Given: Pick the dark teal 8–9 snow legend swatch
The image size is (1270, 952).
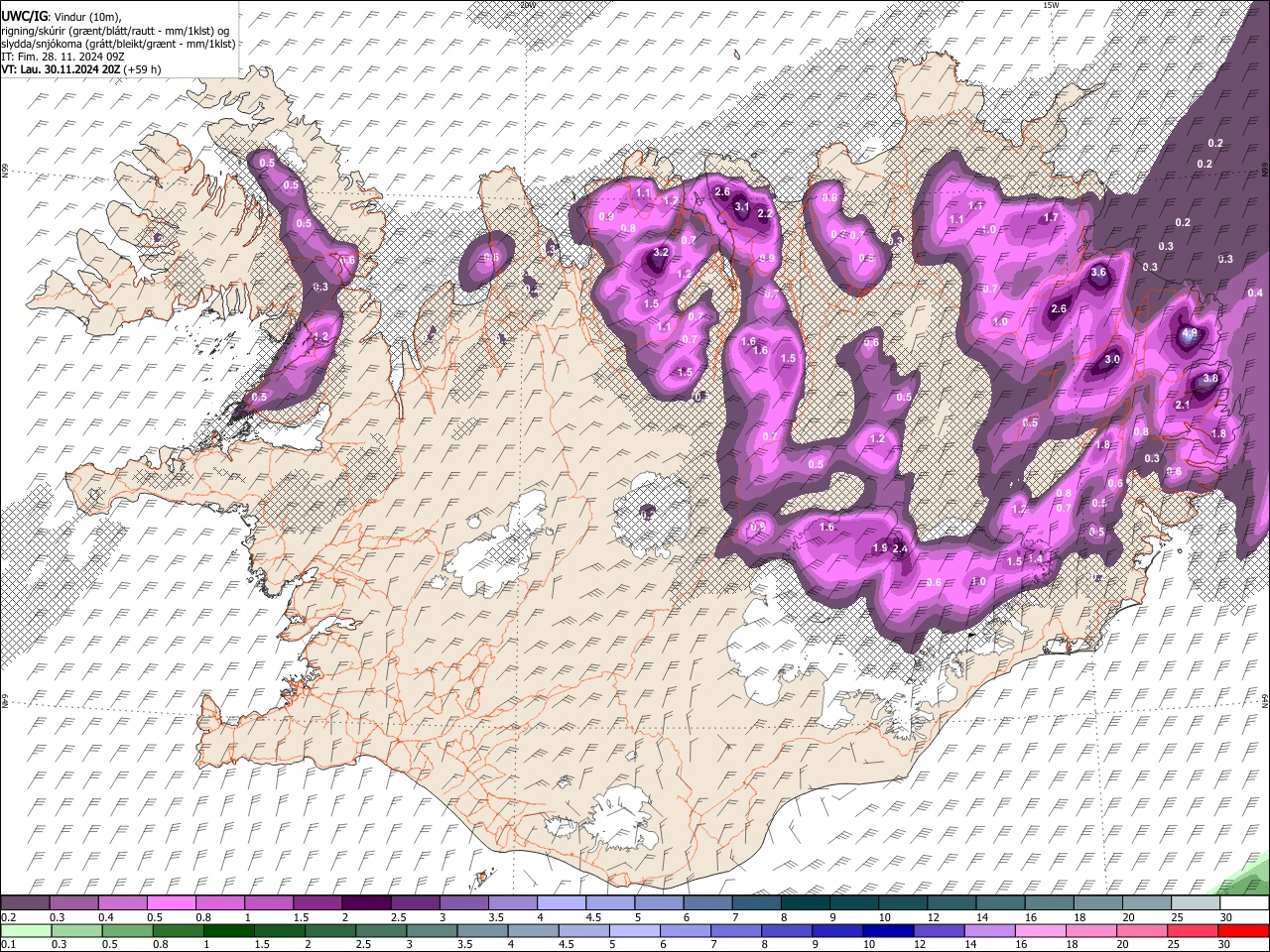Looking at the screenshot, I should coord(806,903).
